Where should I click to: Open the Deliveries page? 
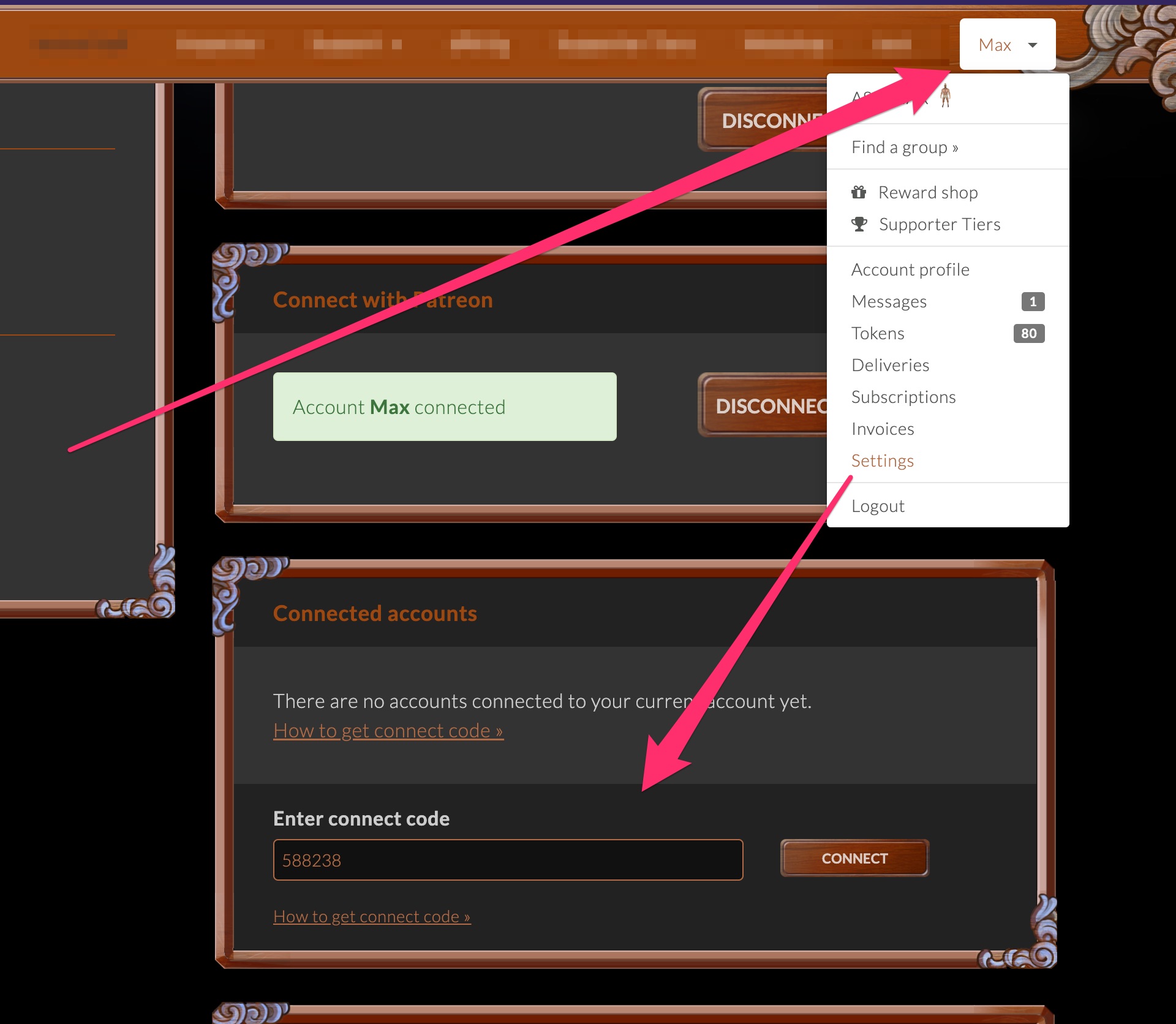click(890, 365)
